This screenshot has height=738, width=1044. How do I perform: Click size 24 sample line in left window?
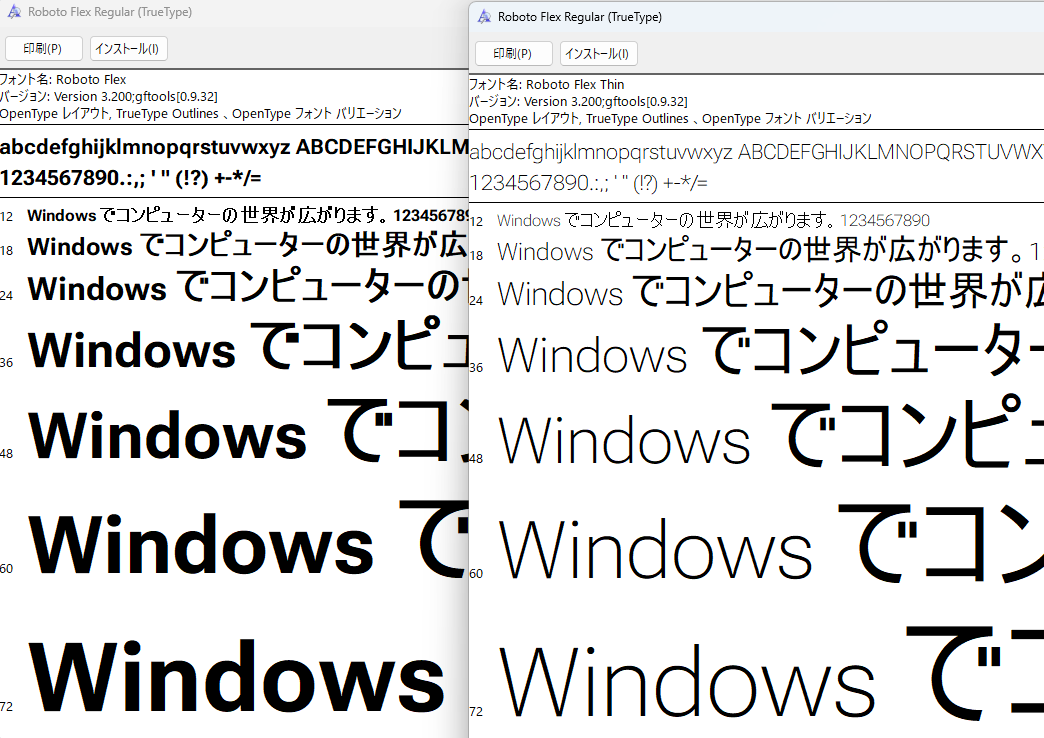(x=248, y=288)
